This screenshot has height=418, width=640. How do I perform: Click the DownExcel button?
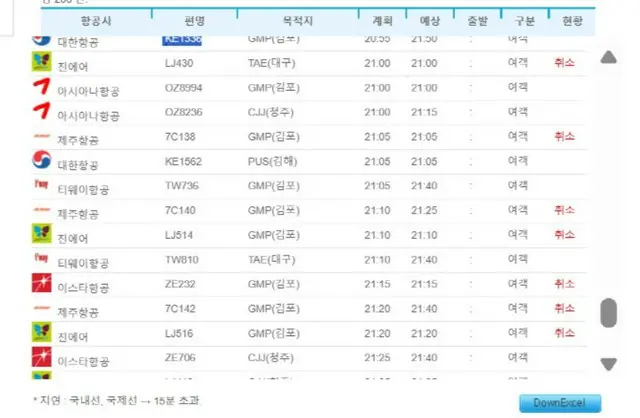560,403
